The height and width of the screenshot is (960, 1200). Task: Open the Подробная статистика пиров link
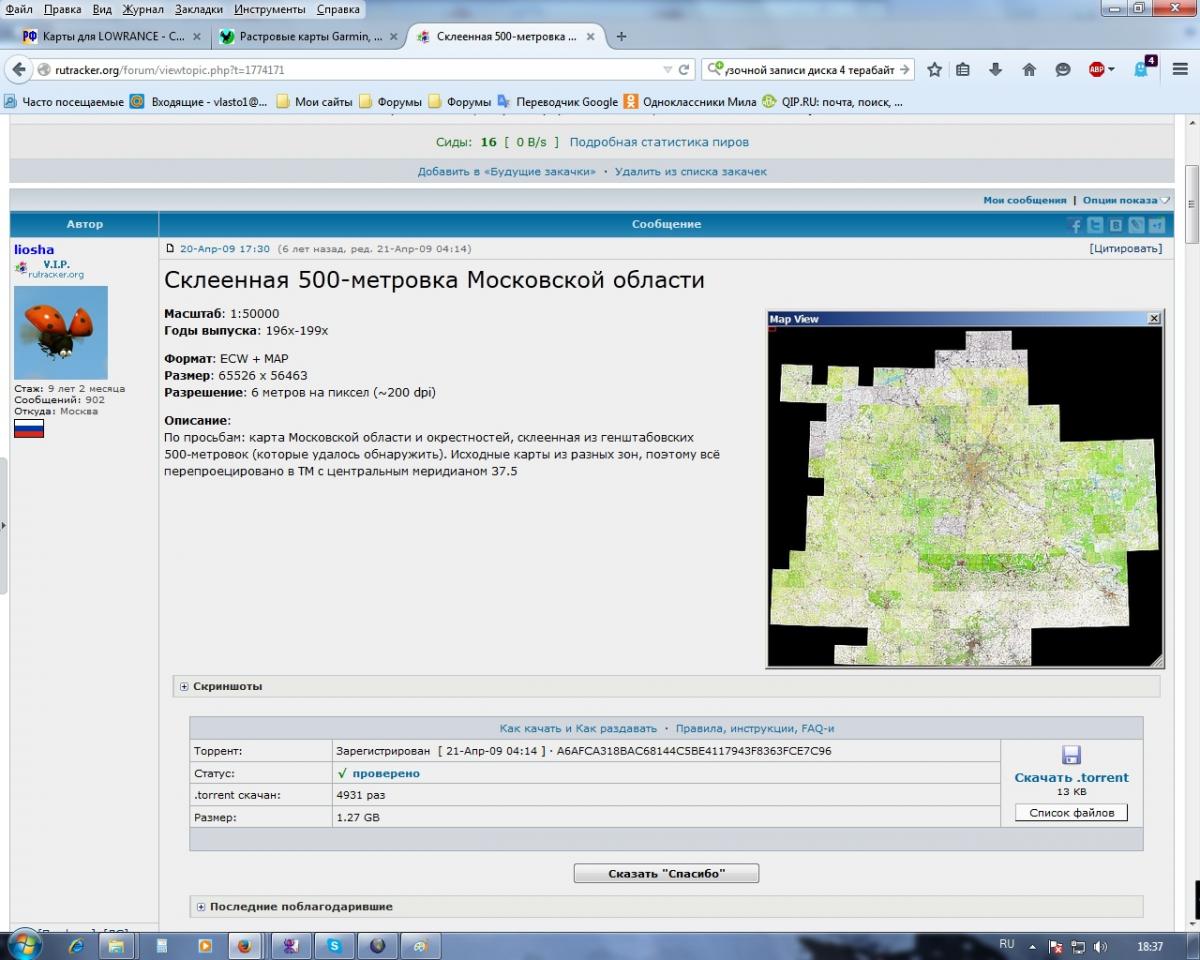tap(659, 142)
